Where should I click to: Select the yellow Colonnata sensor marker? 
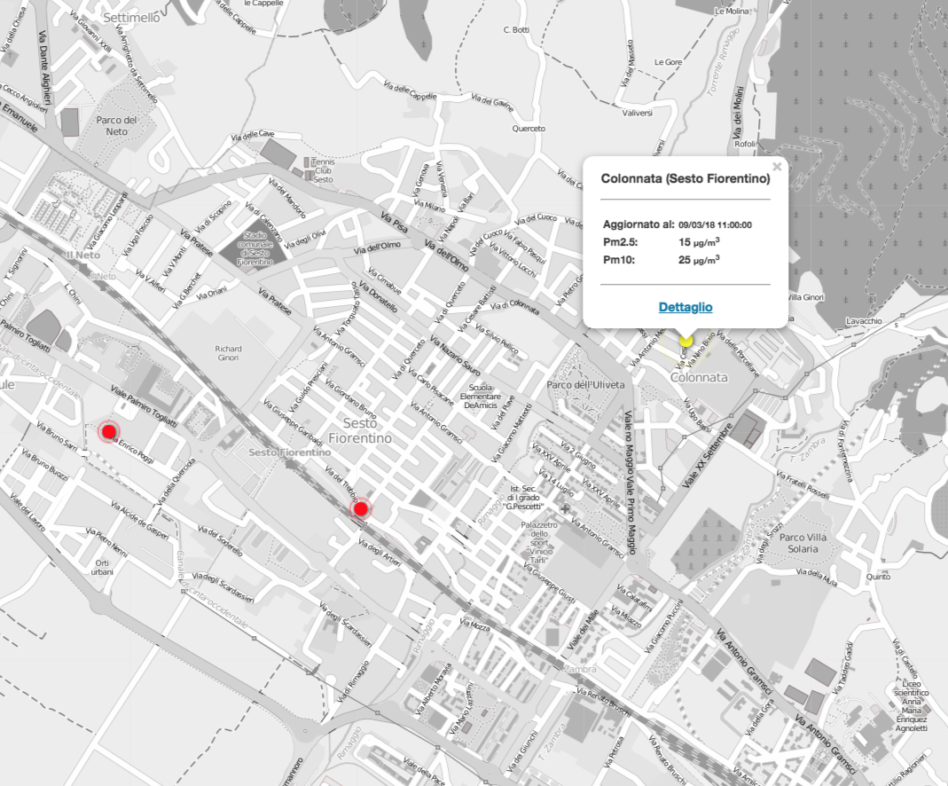[x=686, y=341]
